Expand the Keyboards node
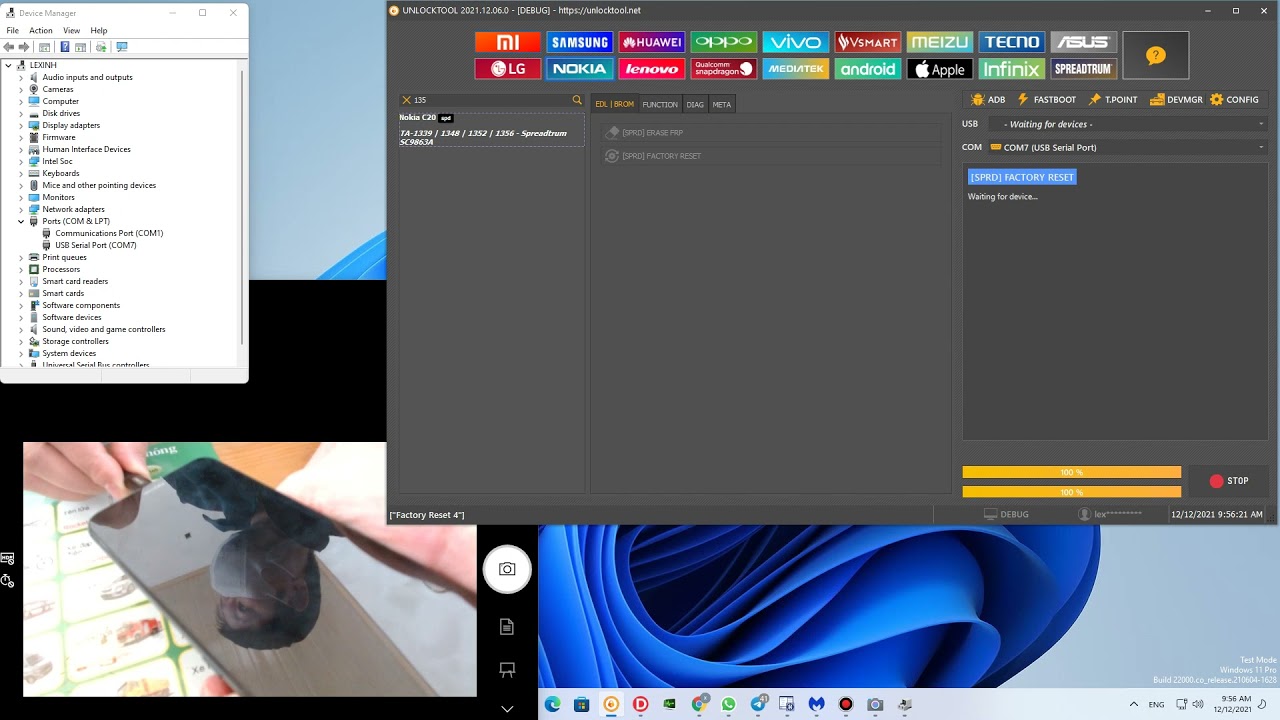The image size is (1280, 720). pos(21,173)
